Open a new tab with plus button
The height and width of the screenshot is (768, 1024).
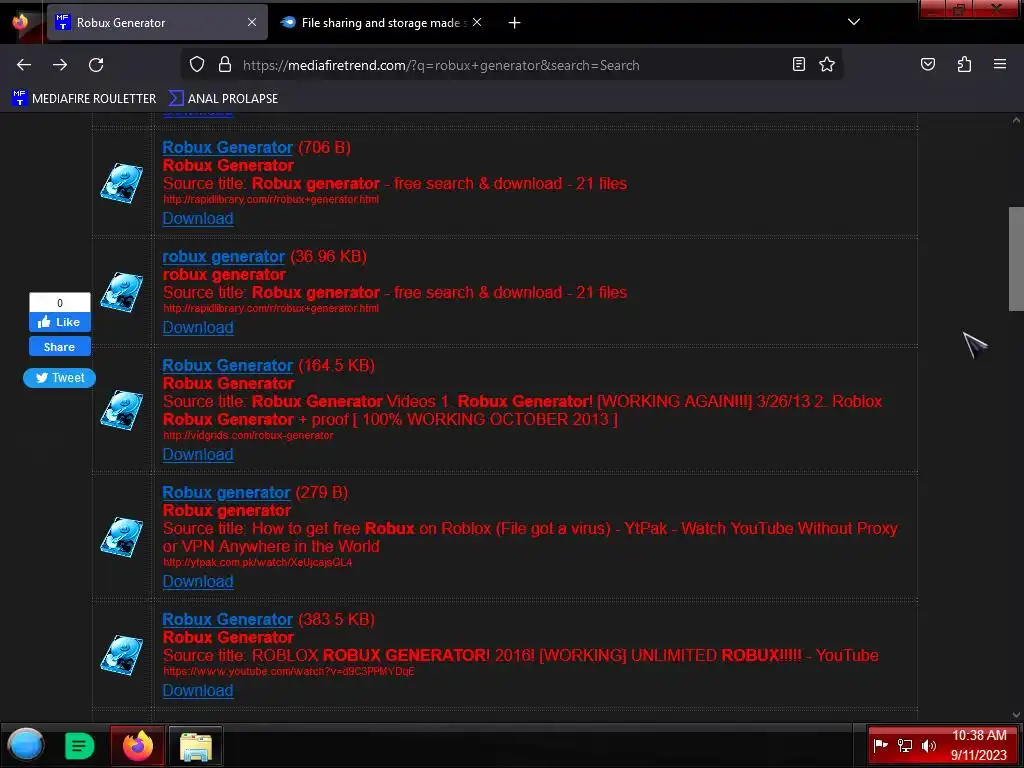pyautogui.click(x=515, y=23)
